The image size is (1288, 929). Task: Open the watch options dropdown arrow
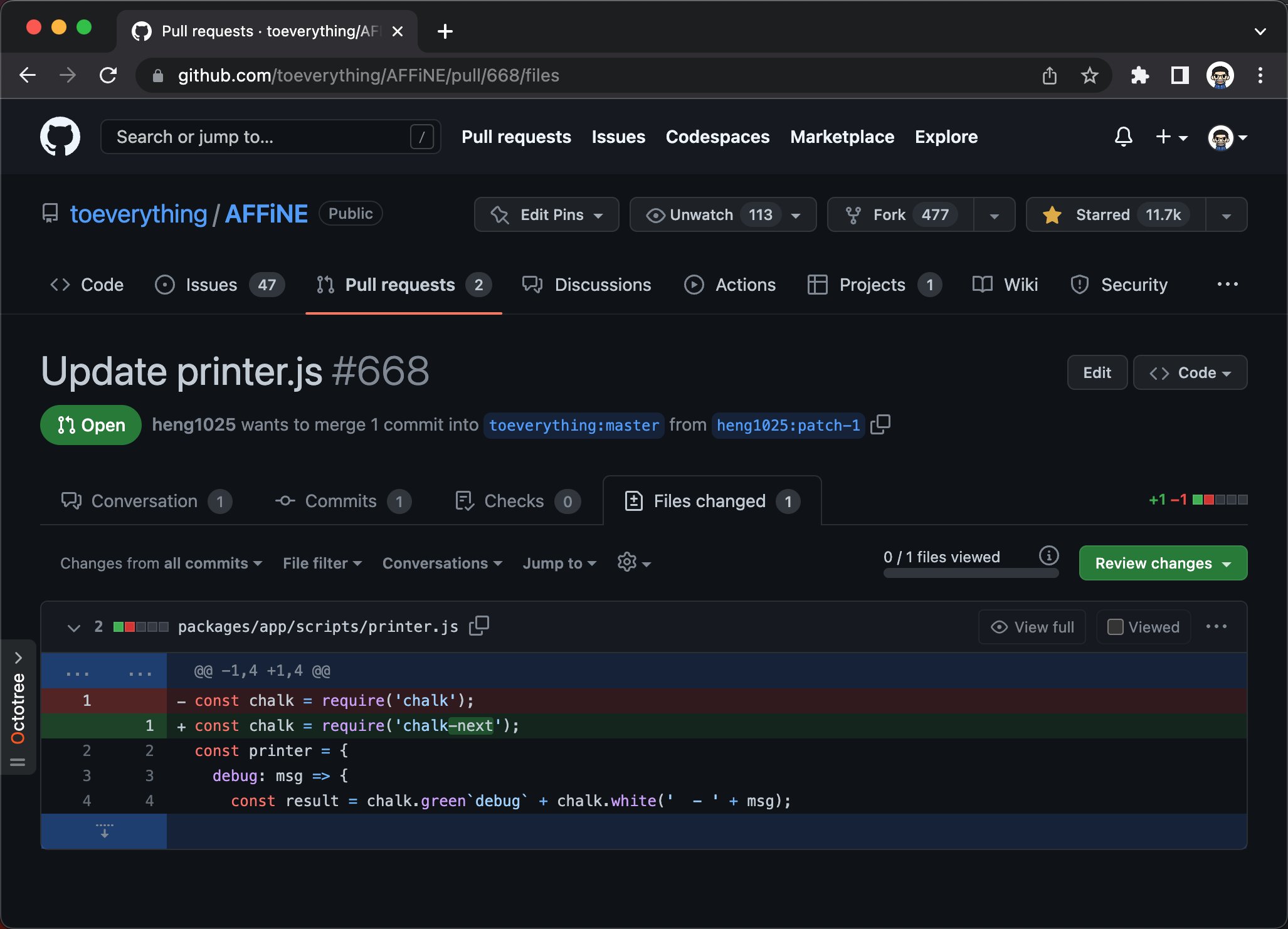796,215
